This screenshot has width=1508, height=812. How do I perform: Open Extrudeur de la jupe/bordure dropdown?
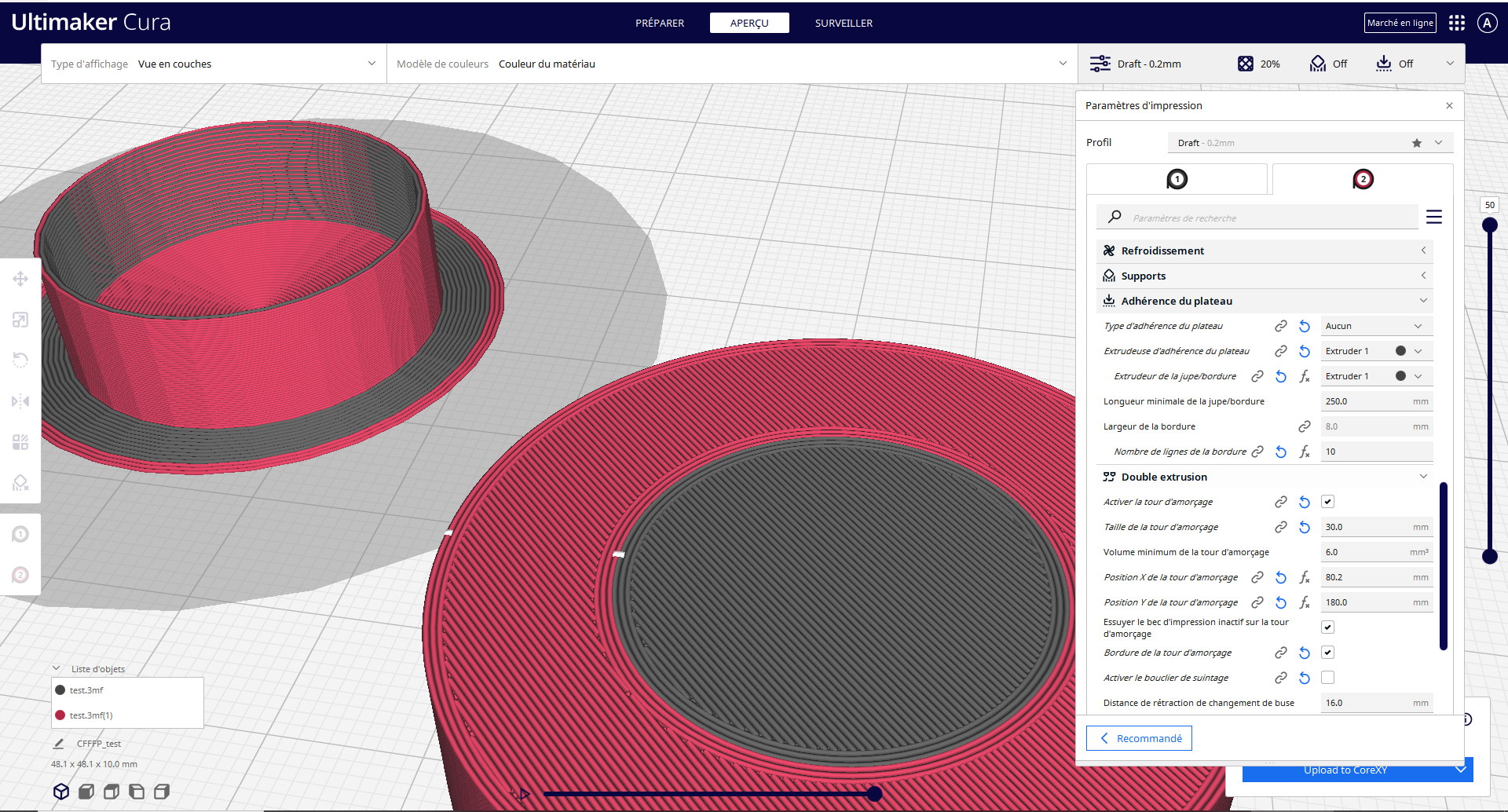[x=1376, y=376]
